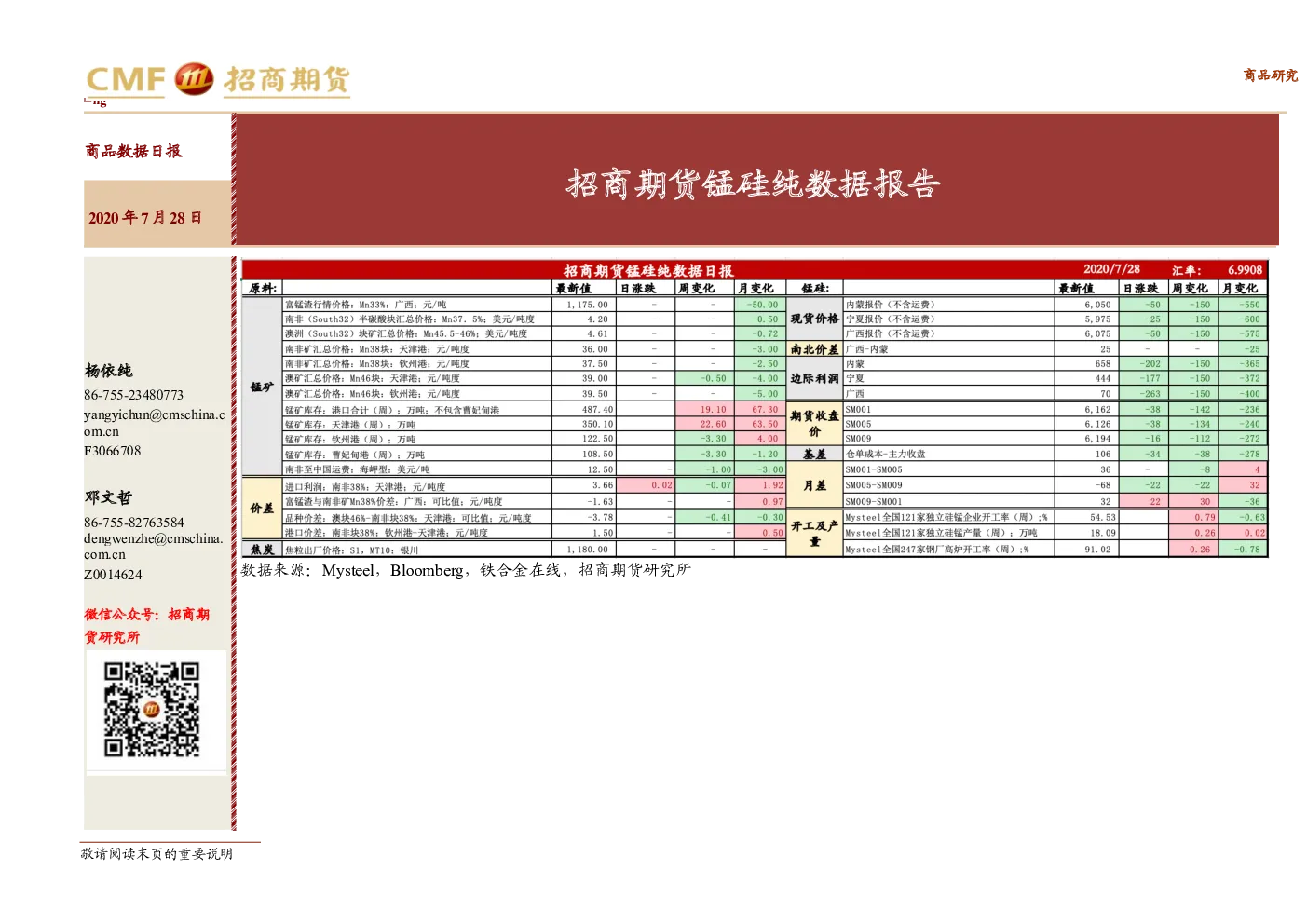The height and width of the screenshot is (924, 1307).
Task: Click the 敬请阅读末页的重要说明 footer note
Action: click(157, 854)
